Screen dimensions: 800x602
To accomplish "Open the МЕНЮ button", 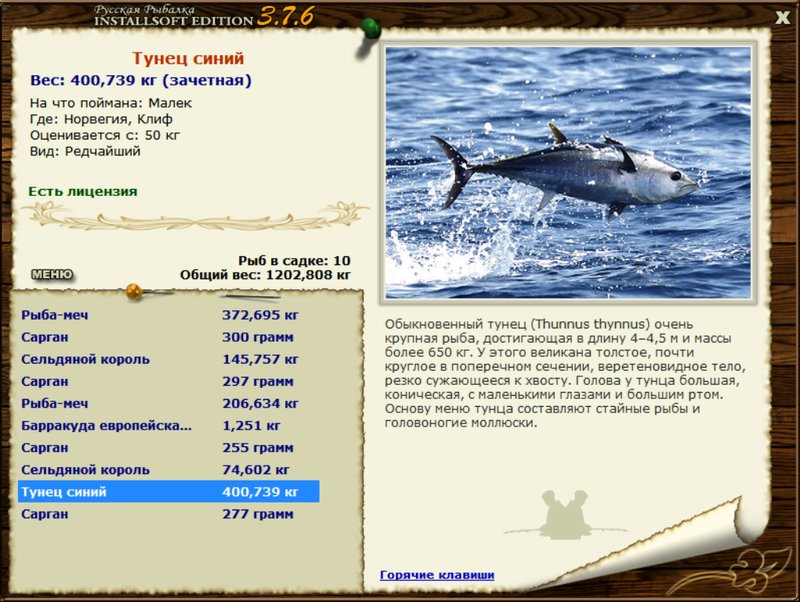I will click(x=52, y=274).
